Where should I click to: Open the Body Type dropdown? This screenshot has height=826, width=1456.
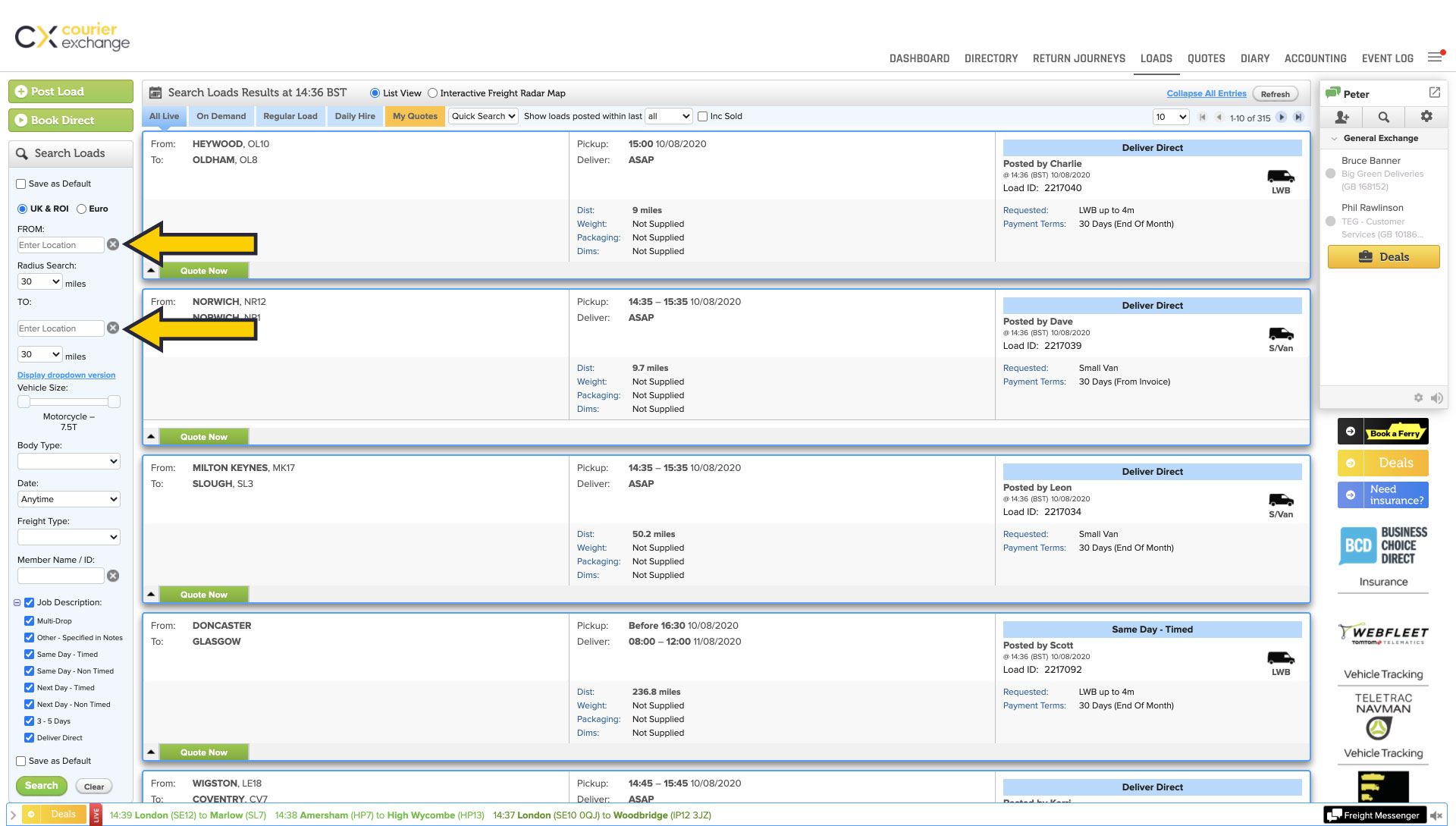pyautogui.click(x=68, y=461)
